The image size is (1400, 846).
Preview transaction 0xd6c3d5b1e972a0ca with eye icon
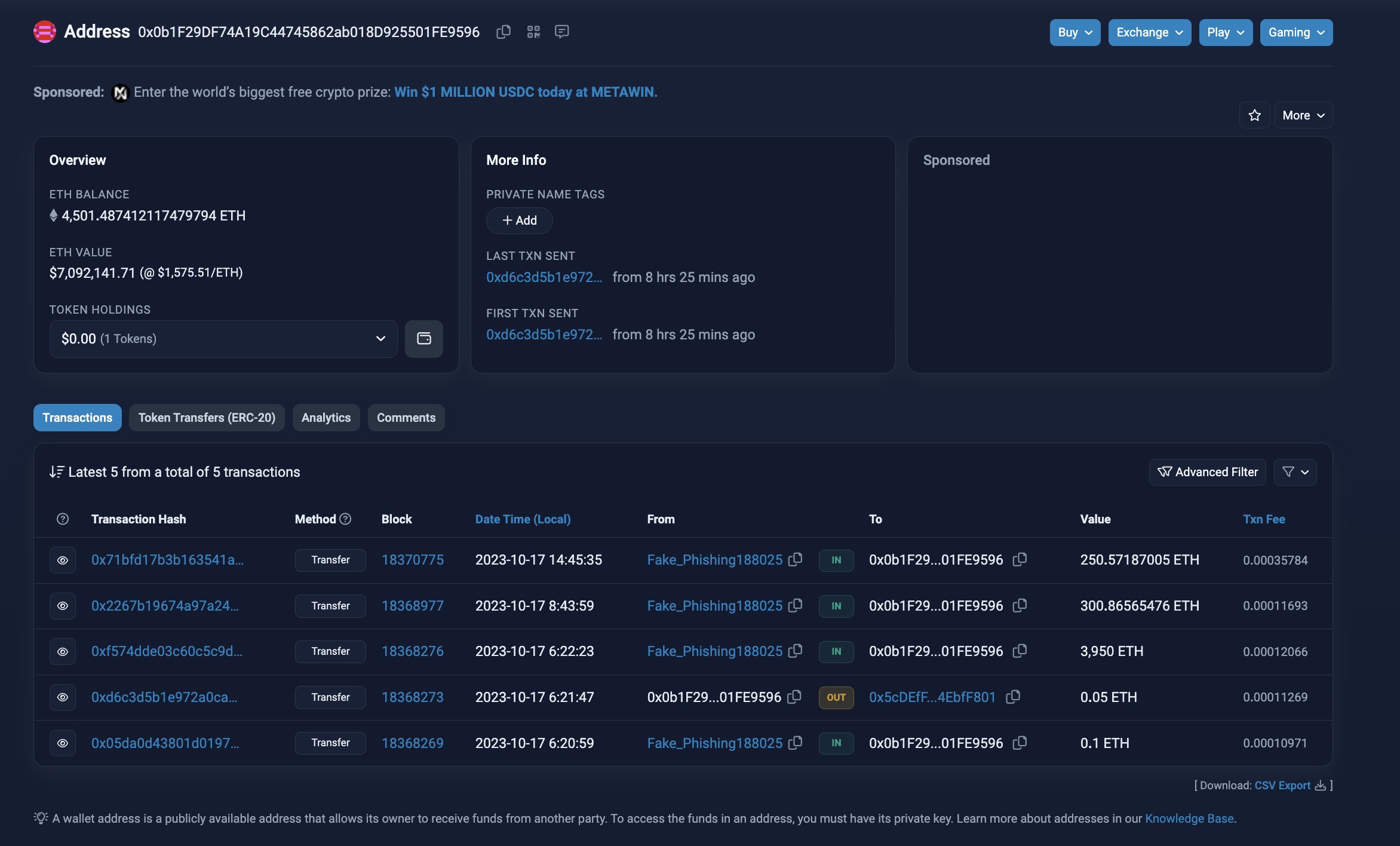click(63, 697)
